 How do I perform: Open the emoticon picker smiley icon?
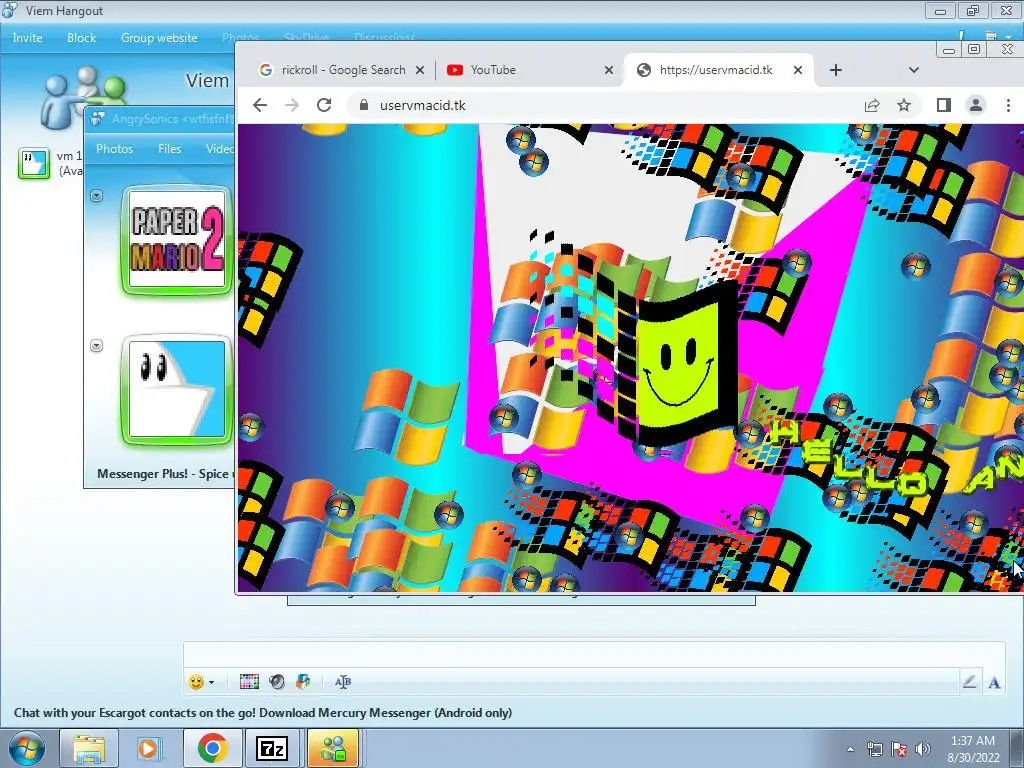(196, 682)
